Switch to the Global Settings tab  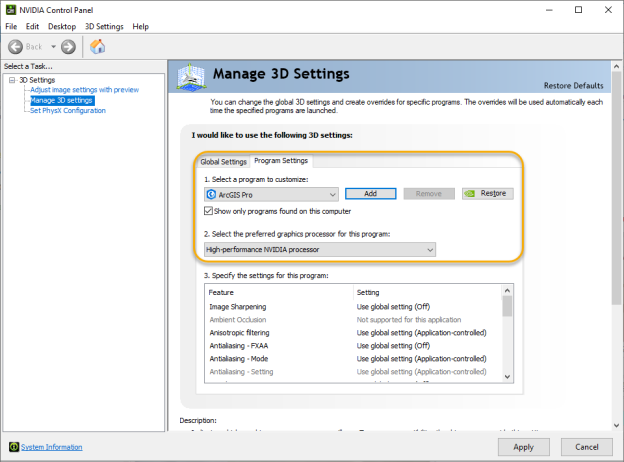coord(223,161)
